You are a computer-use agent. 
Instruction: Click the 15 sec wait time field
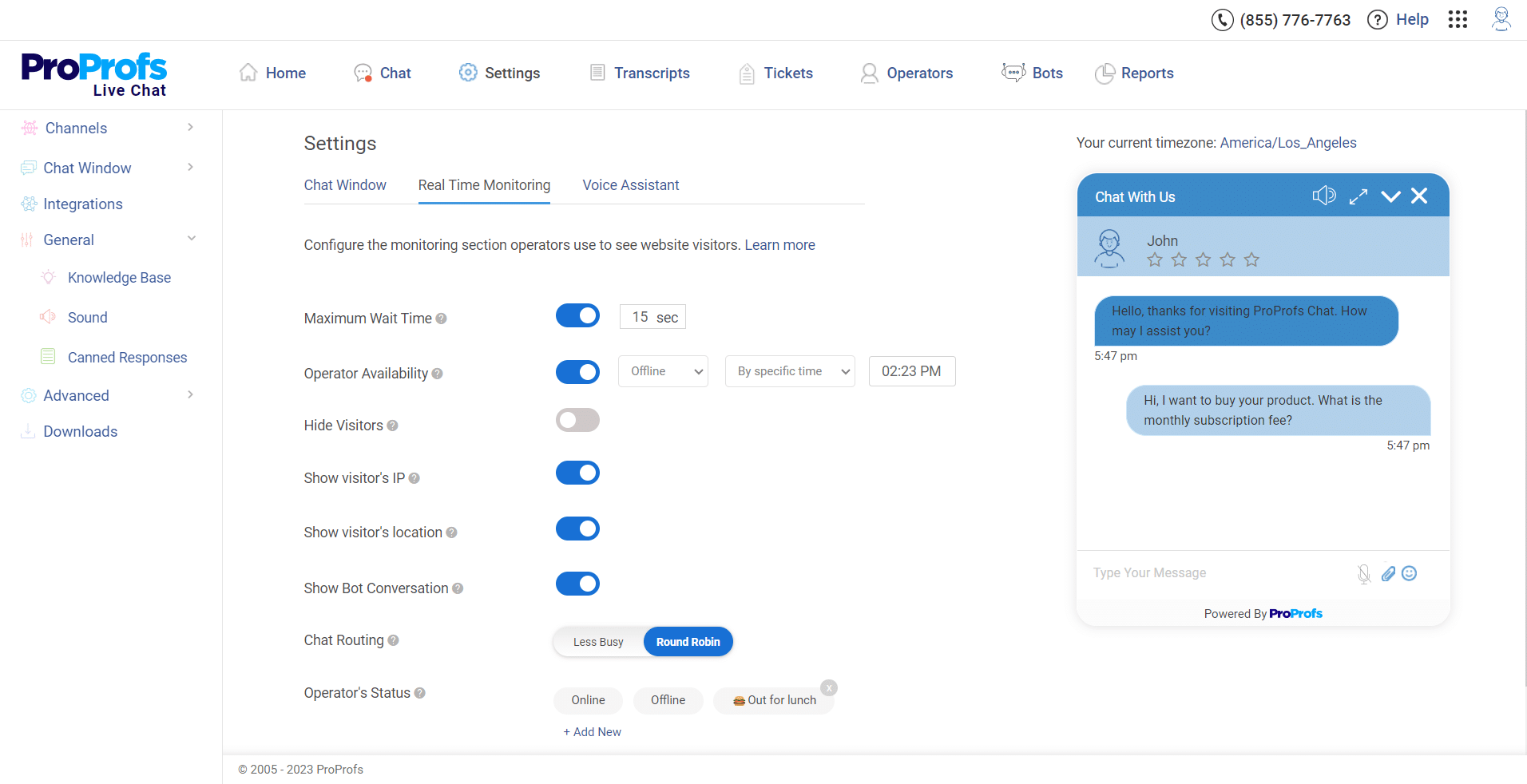point(652,317)
